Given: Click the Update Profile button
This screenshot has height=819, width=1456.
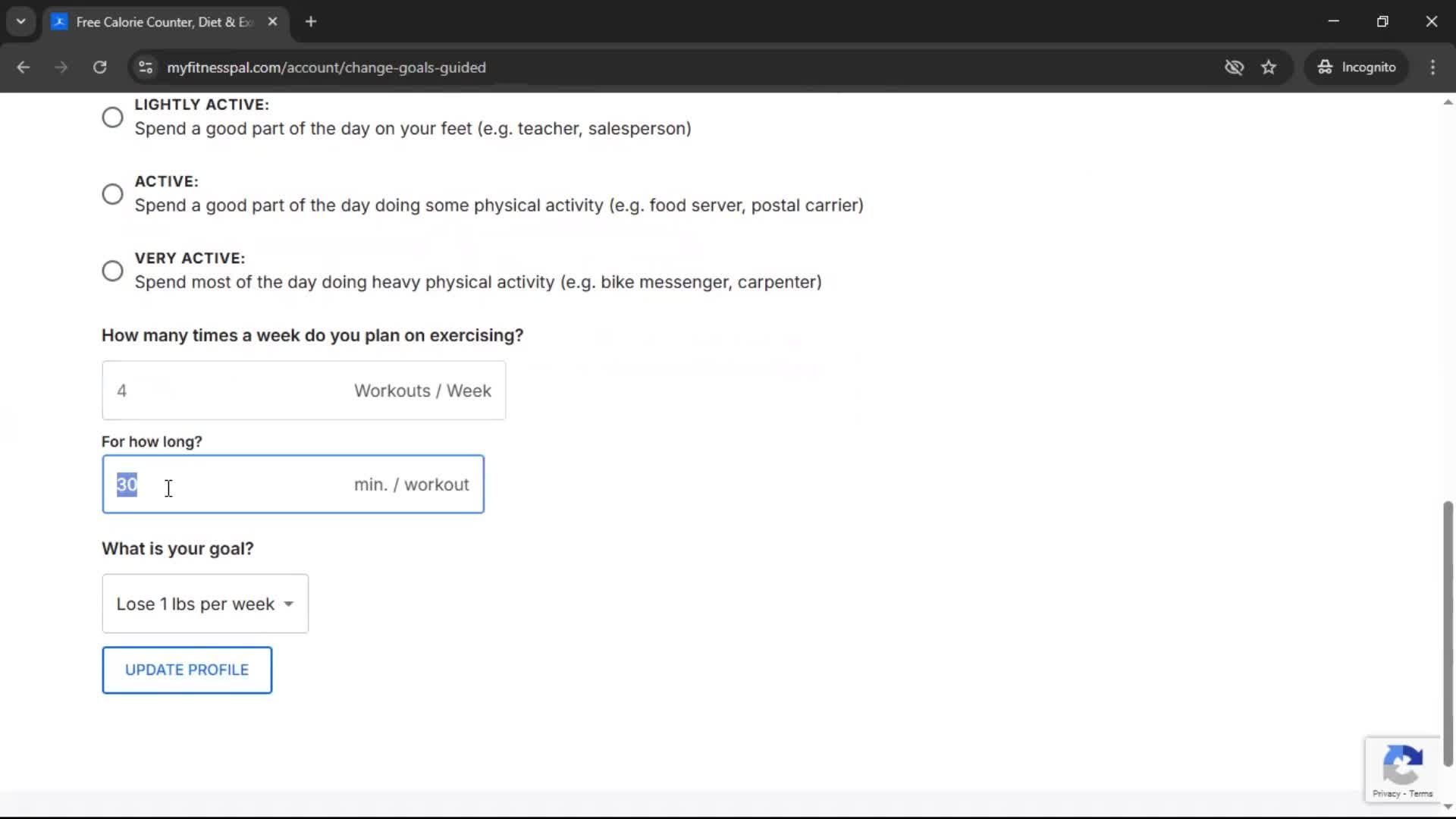Looking at the screenshot, I should [187, 670].
